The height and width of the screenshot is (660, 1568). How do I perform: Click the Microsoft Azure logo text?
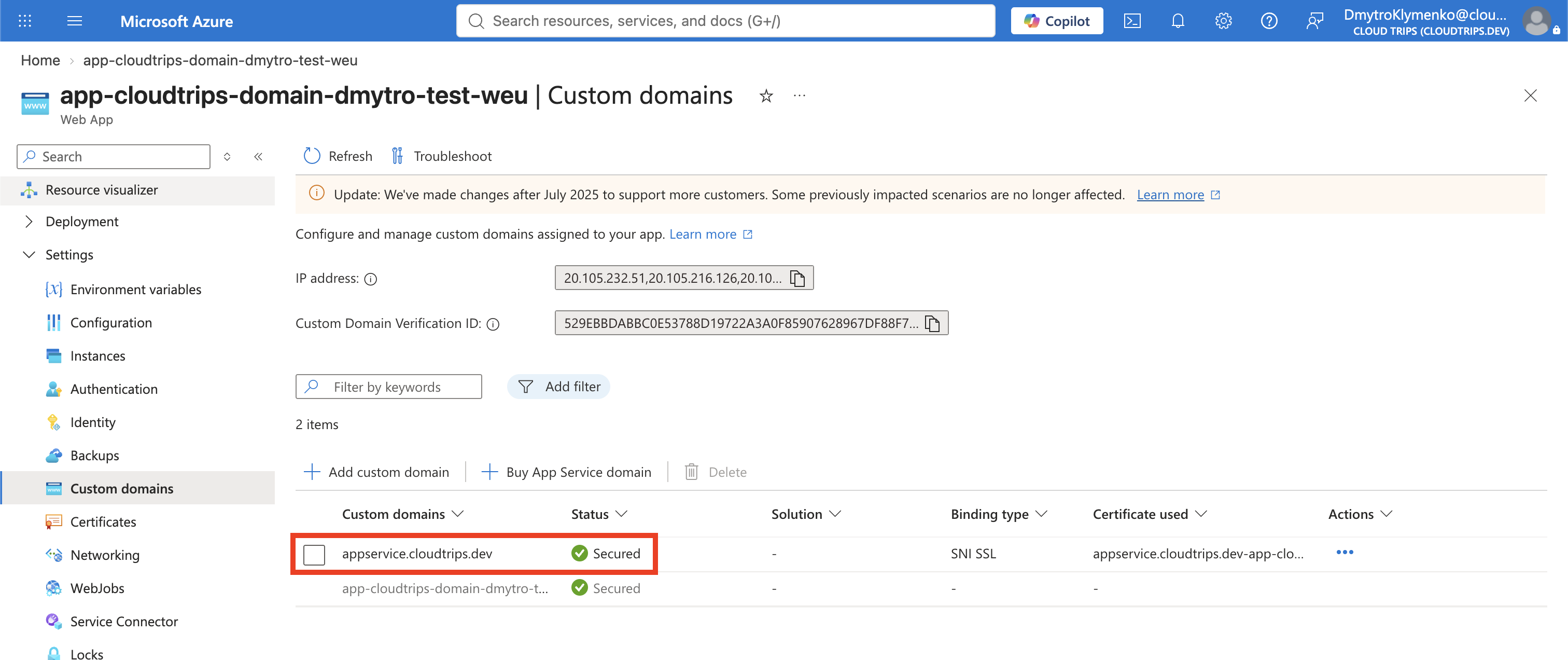pyautogui.click(x=176, y=21)
